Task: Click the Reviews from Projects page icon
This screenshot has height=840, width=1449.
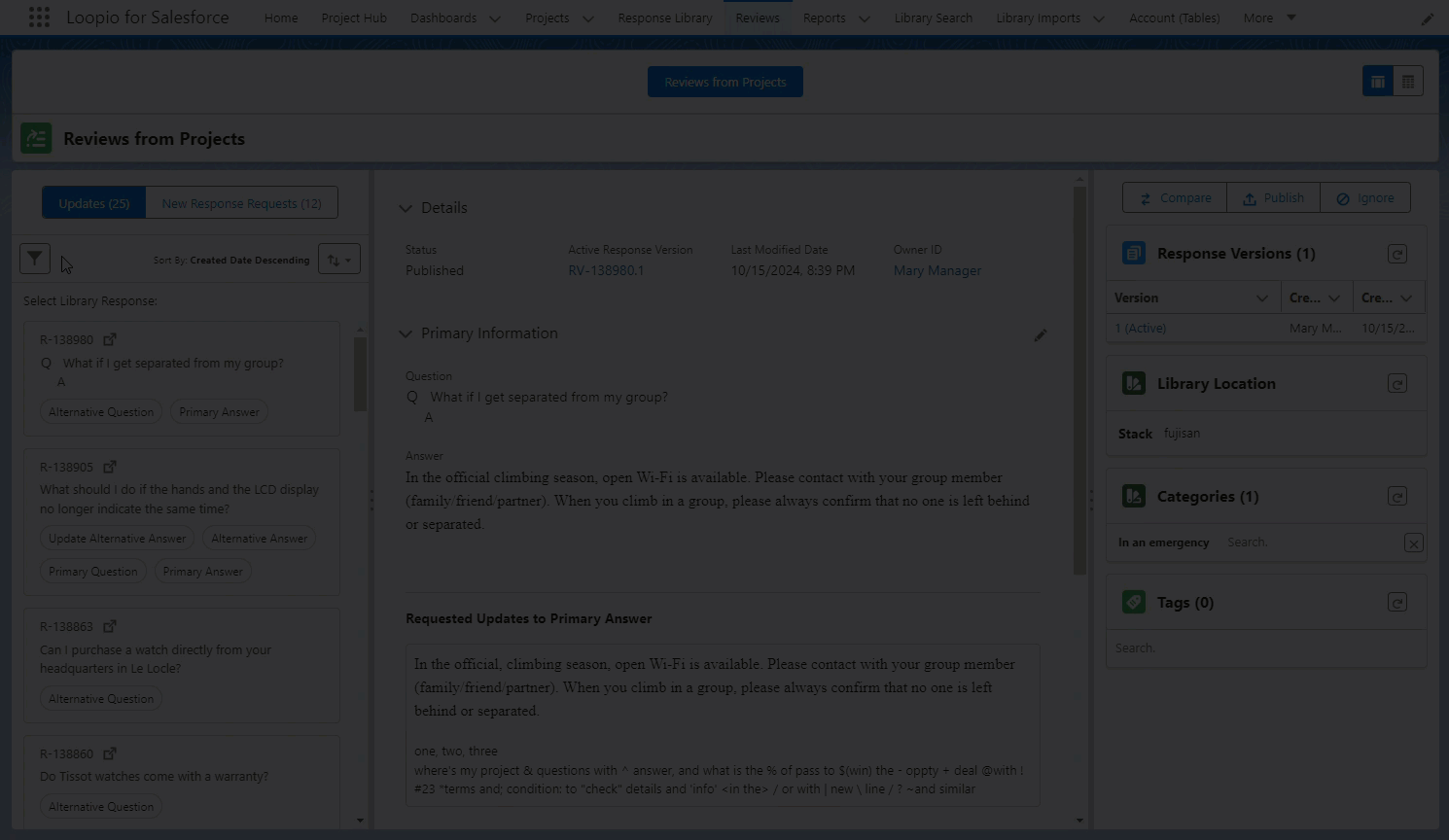Action: (x=36, y=138)
